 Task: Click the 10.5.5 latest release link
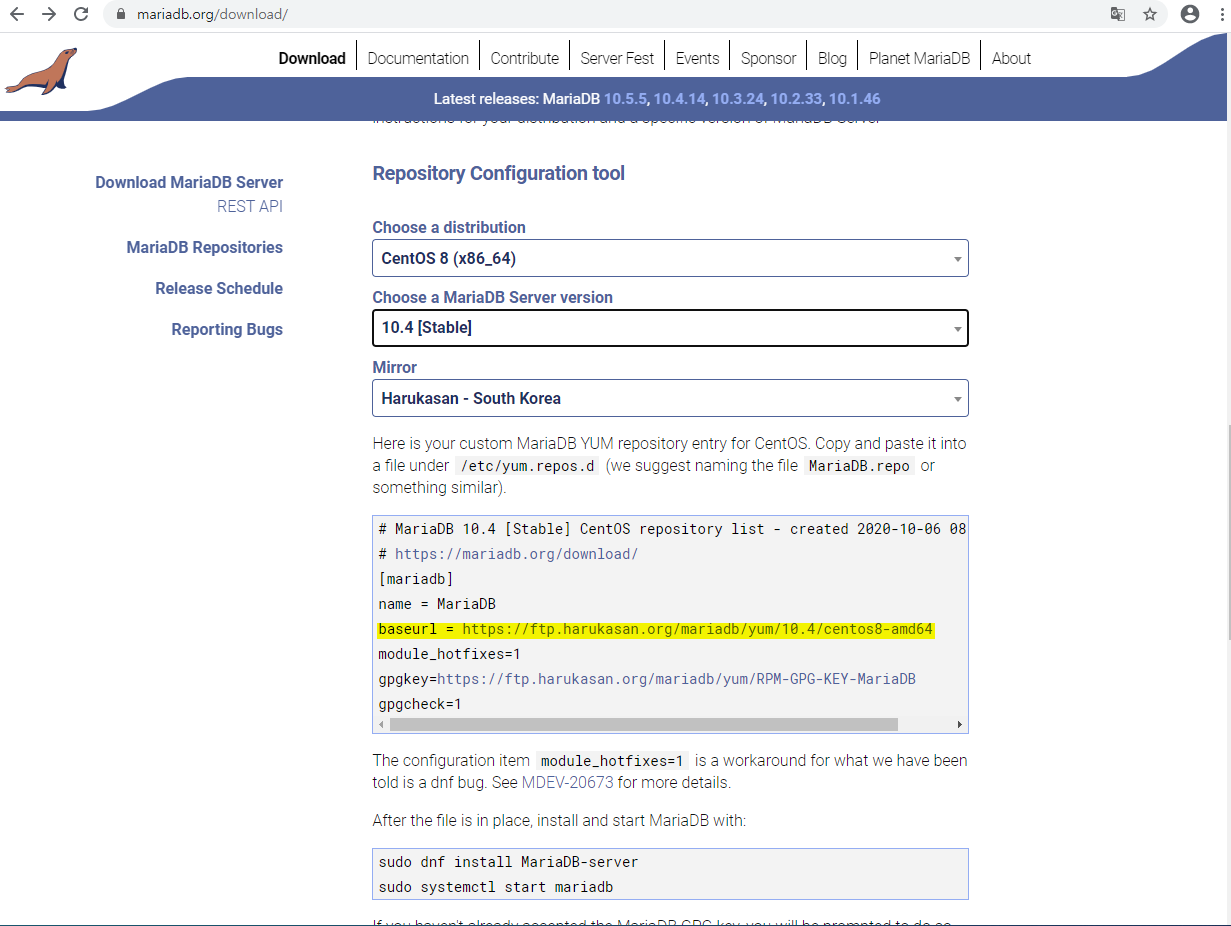[x=626, y=99]
